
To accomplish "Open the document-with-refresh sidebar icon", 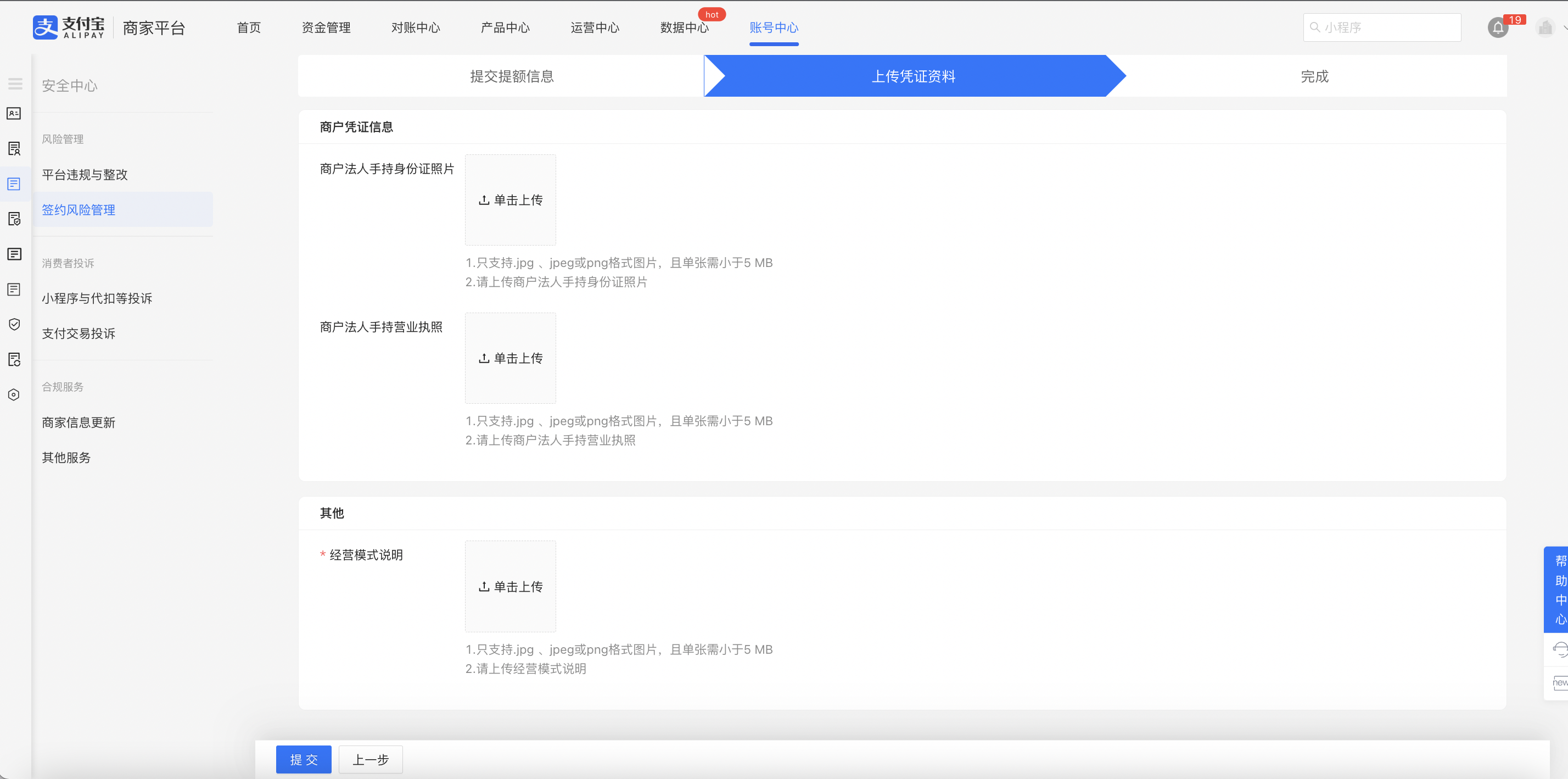I will [x=14, y=359].
